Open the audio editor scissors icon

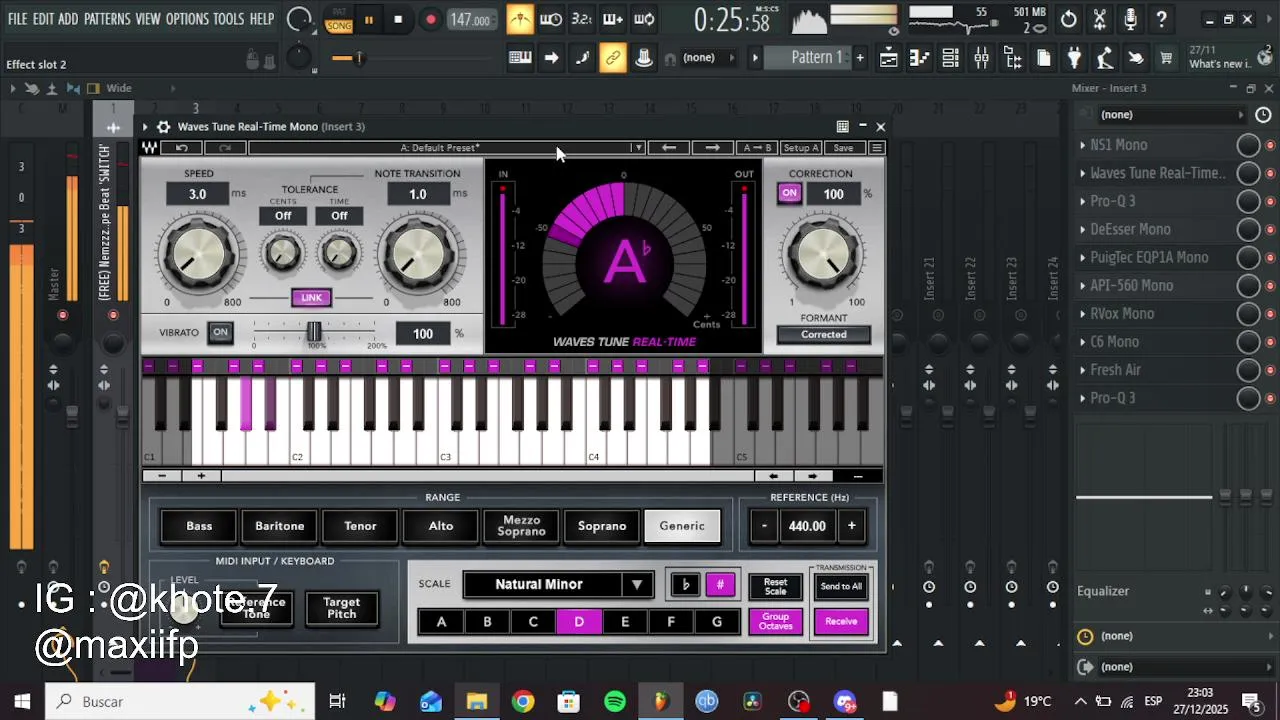coord(1100,19)
